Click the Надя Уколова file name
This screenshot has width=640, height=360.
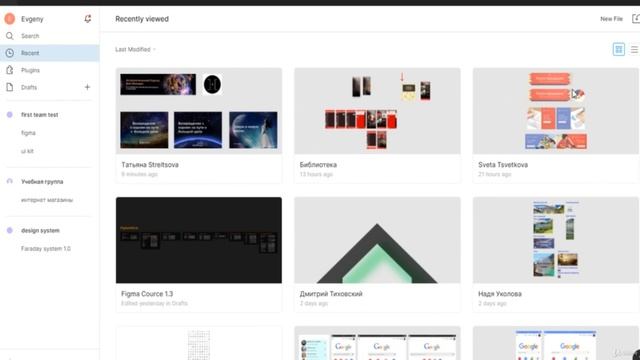(x=500, y=294)
